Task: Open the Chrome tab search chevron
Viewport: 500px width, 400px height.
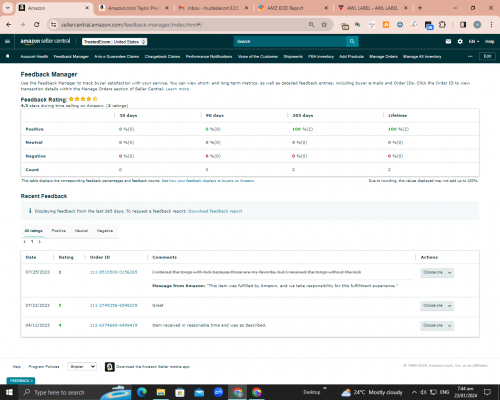Action: pos(8,8)
